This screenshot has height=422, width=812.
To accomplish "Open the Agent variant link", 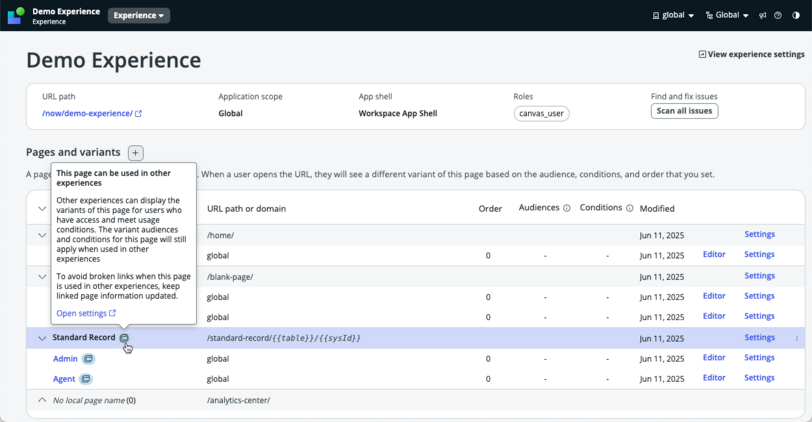I will (64, 379).
